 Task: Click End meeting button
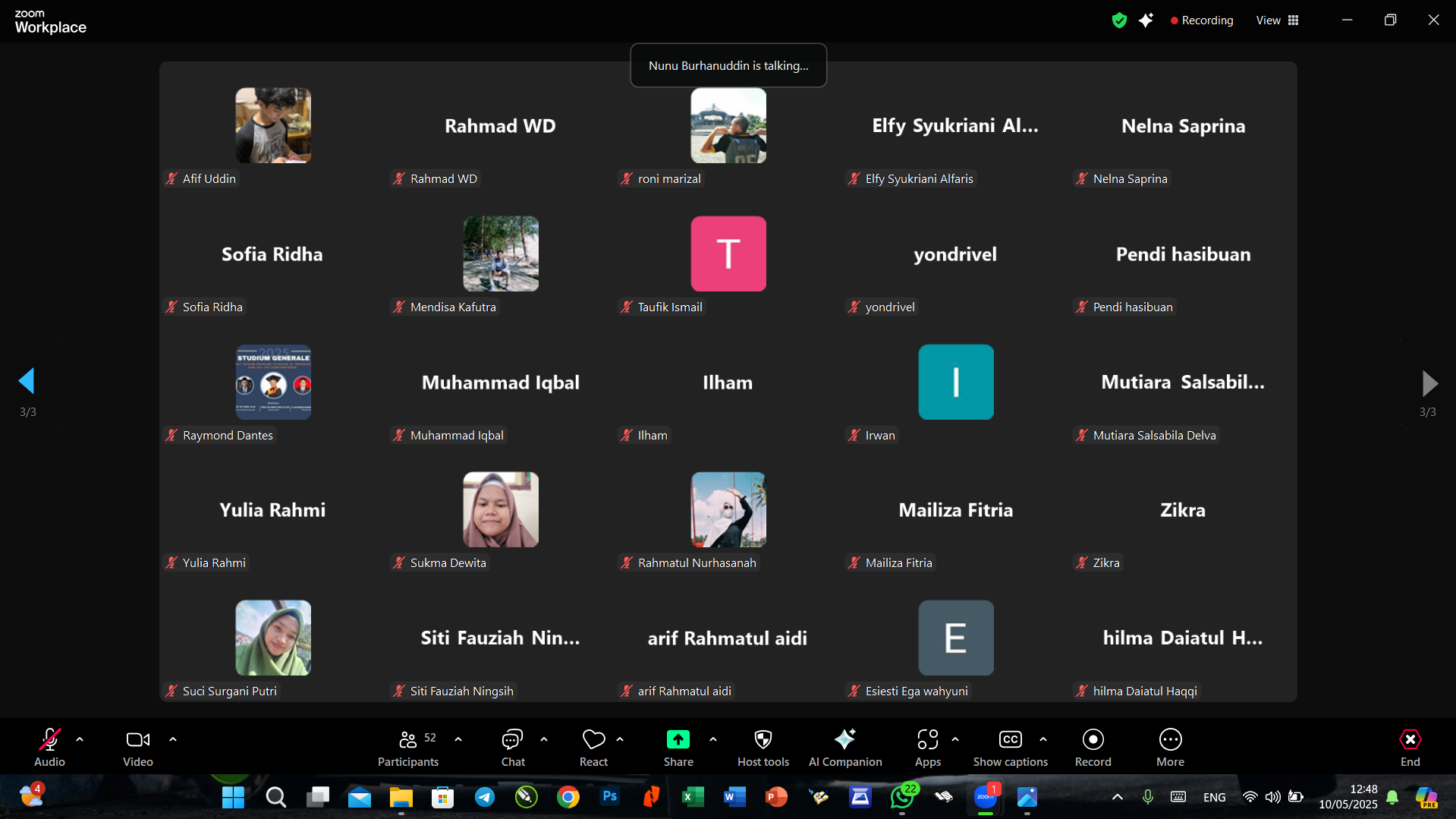pyautogui.click(x=1410, y=748)
